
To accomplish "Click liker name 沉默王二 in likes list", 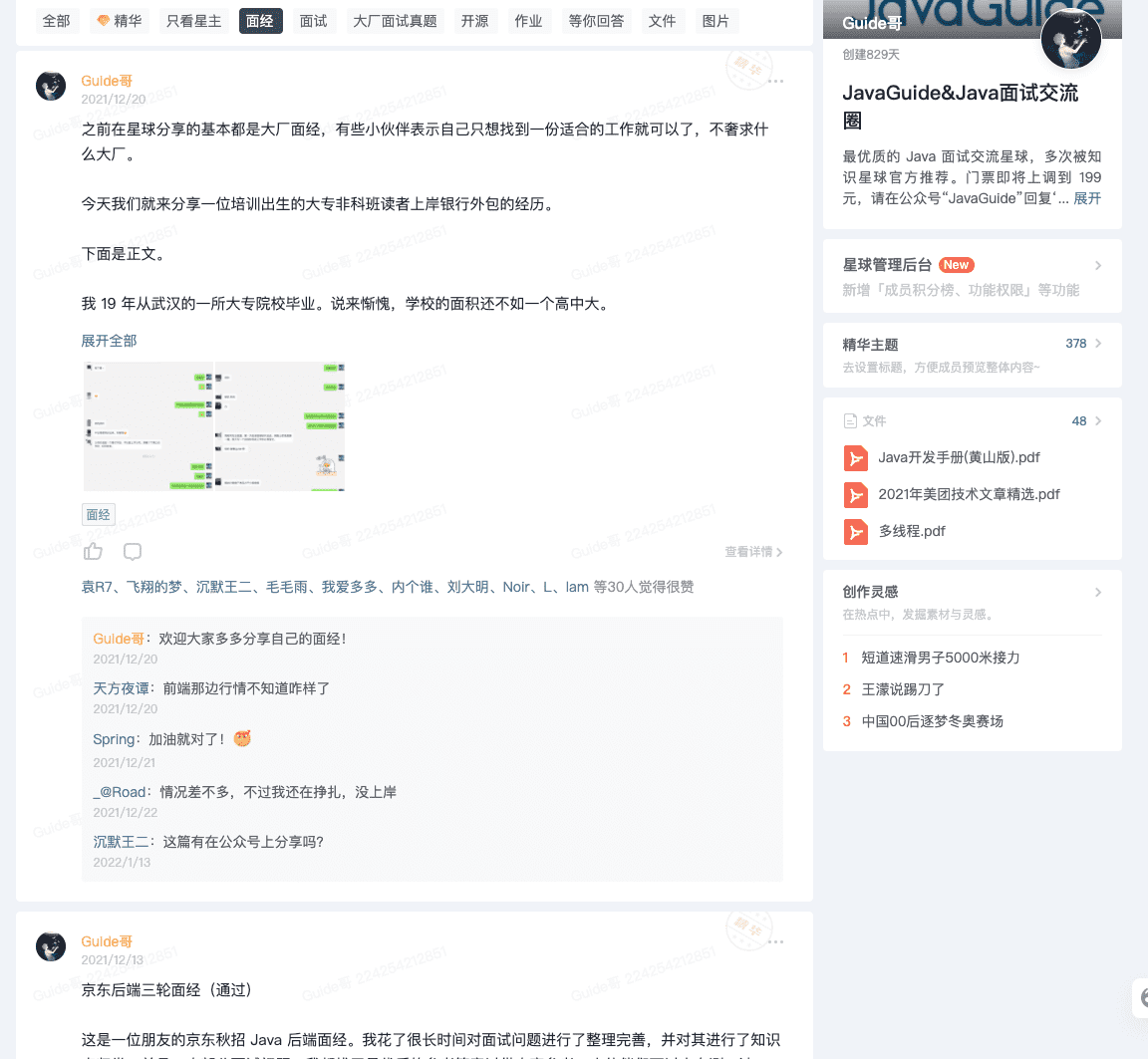I will [x=223, y=587].
